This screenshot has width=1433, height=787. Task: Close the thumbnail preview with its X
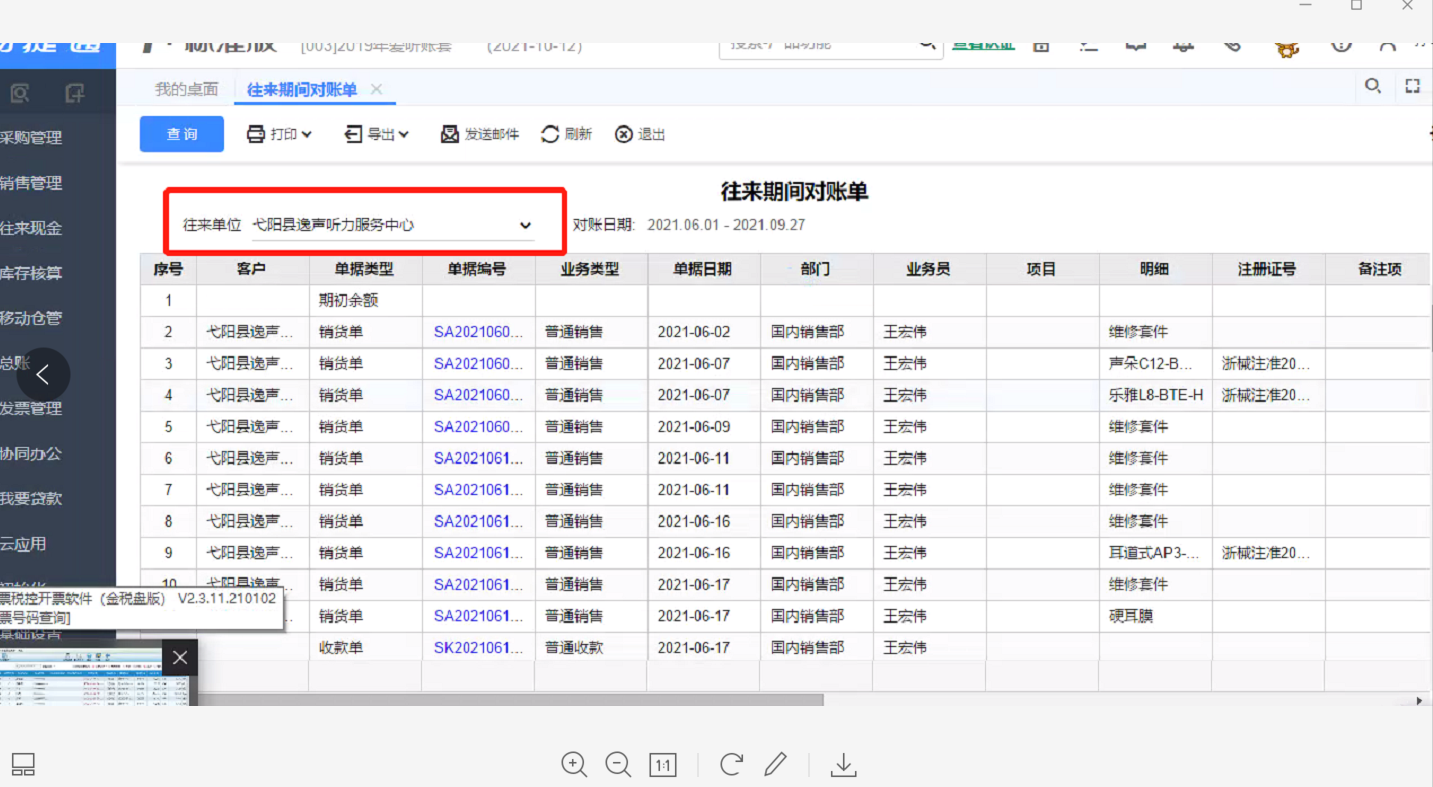click(179, 657)
